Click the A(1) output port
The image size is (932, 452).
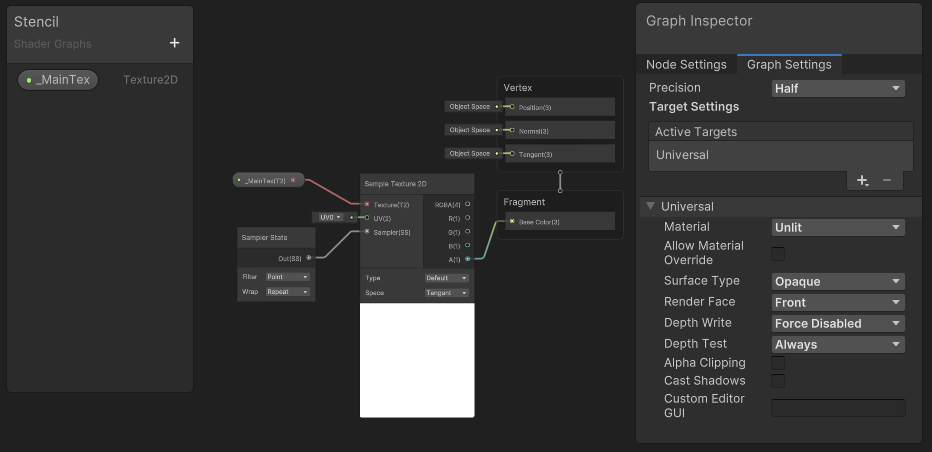468,259
